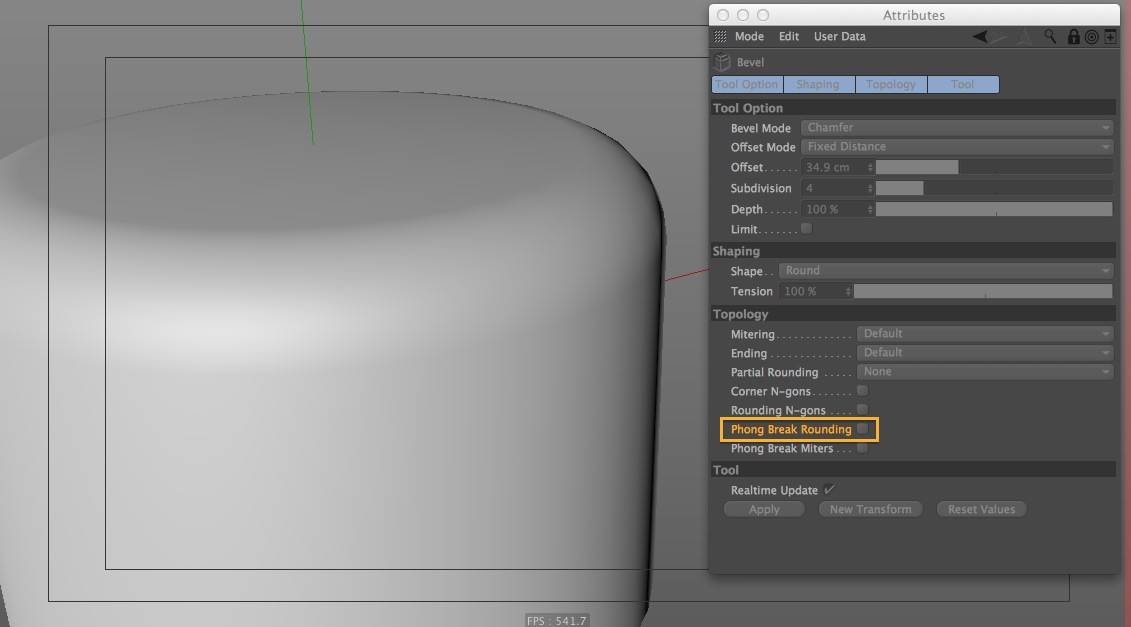Click the Bevel tool name label

click(x=750, y=63)
